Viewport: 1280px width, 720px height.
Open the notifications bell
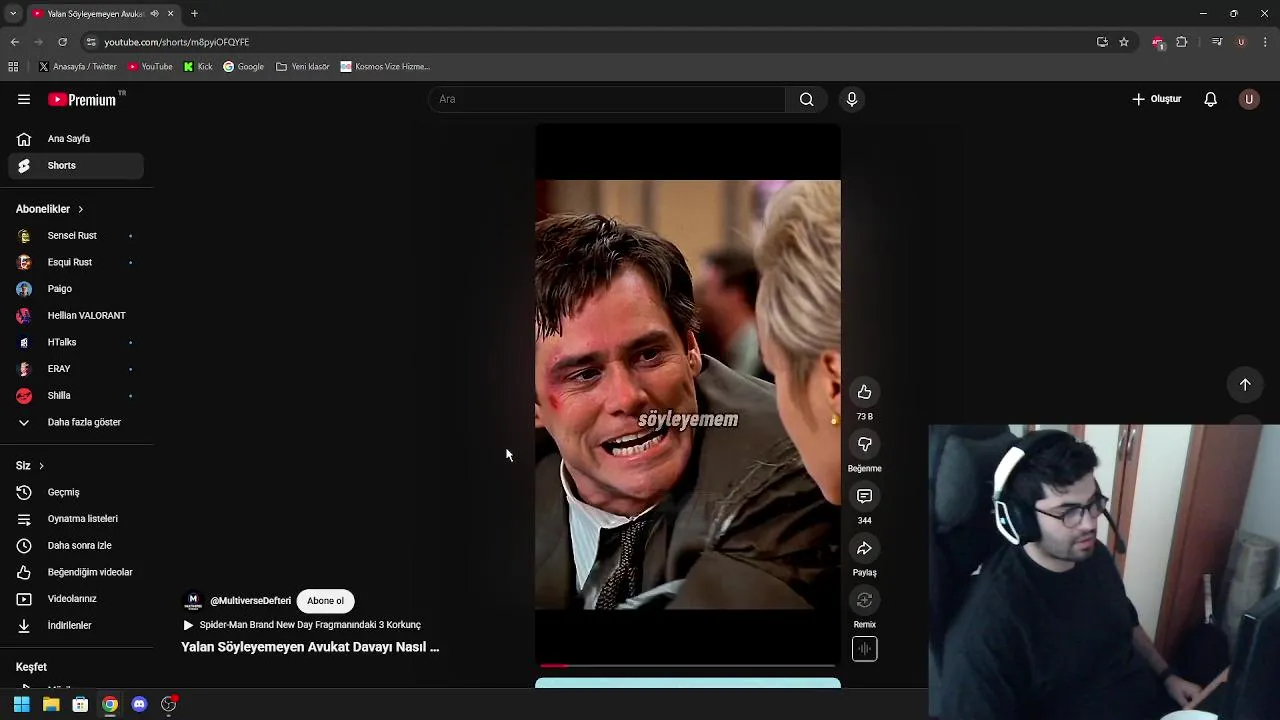coord(1210,99)
